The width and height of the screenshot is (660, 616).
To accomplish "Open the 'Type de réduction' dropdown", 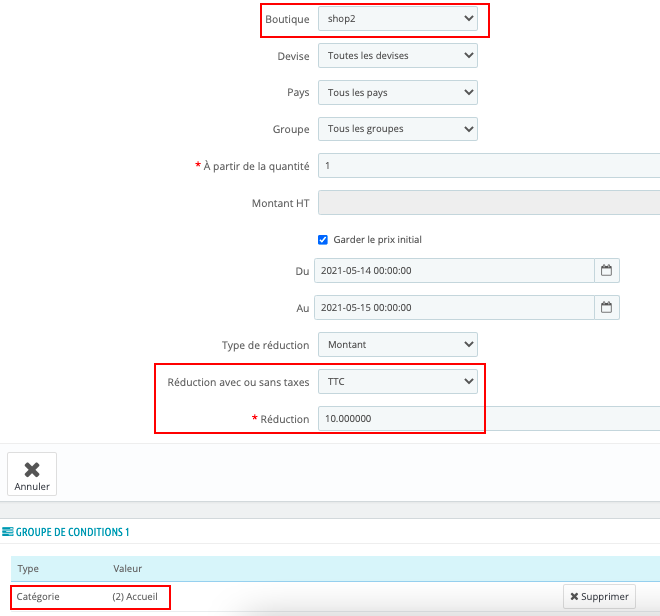I will pos(398,344).
